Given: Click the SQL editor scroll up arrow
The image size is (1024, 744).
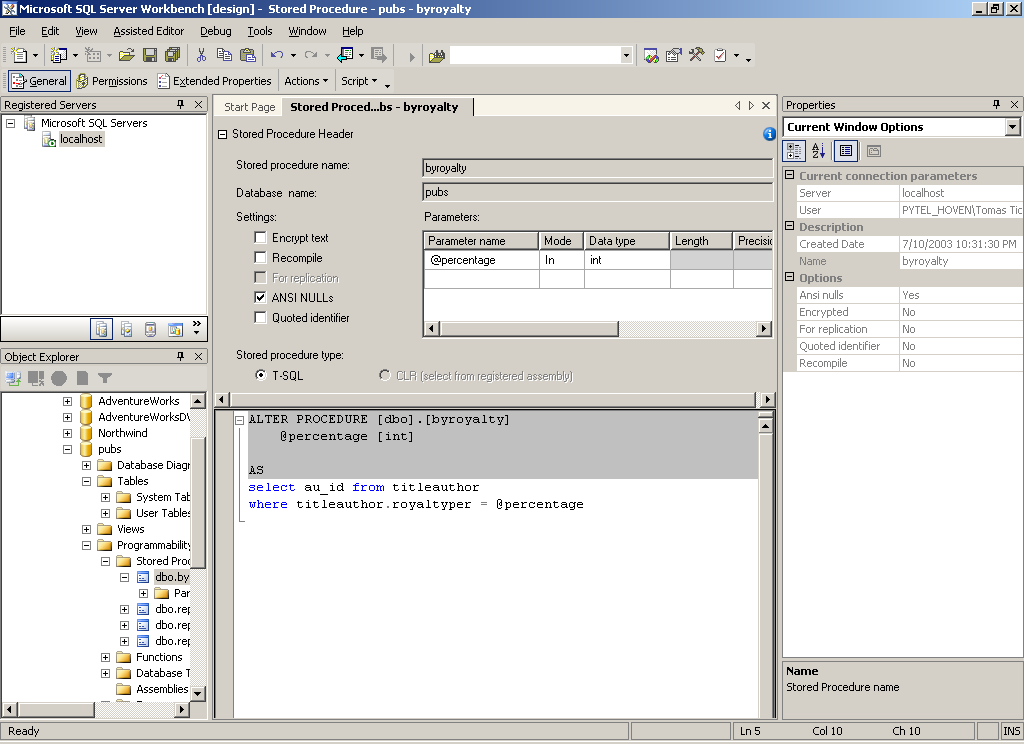Looking at the screenshot, I should 765,426.
